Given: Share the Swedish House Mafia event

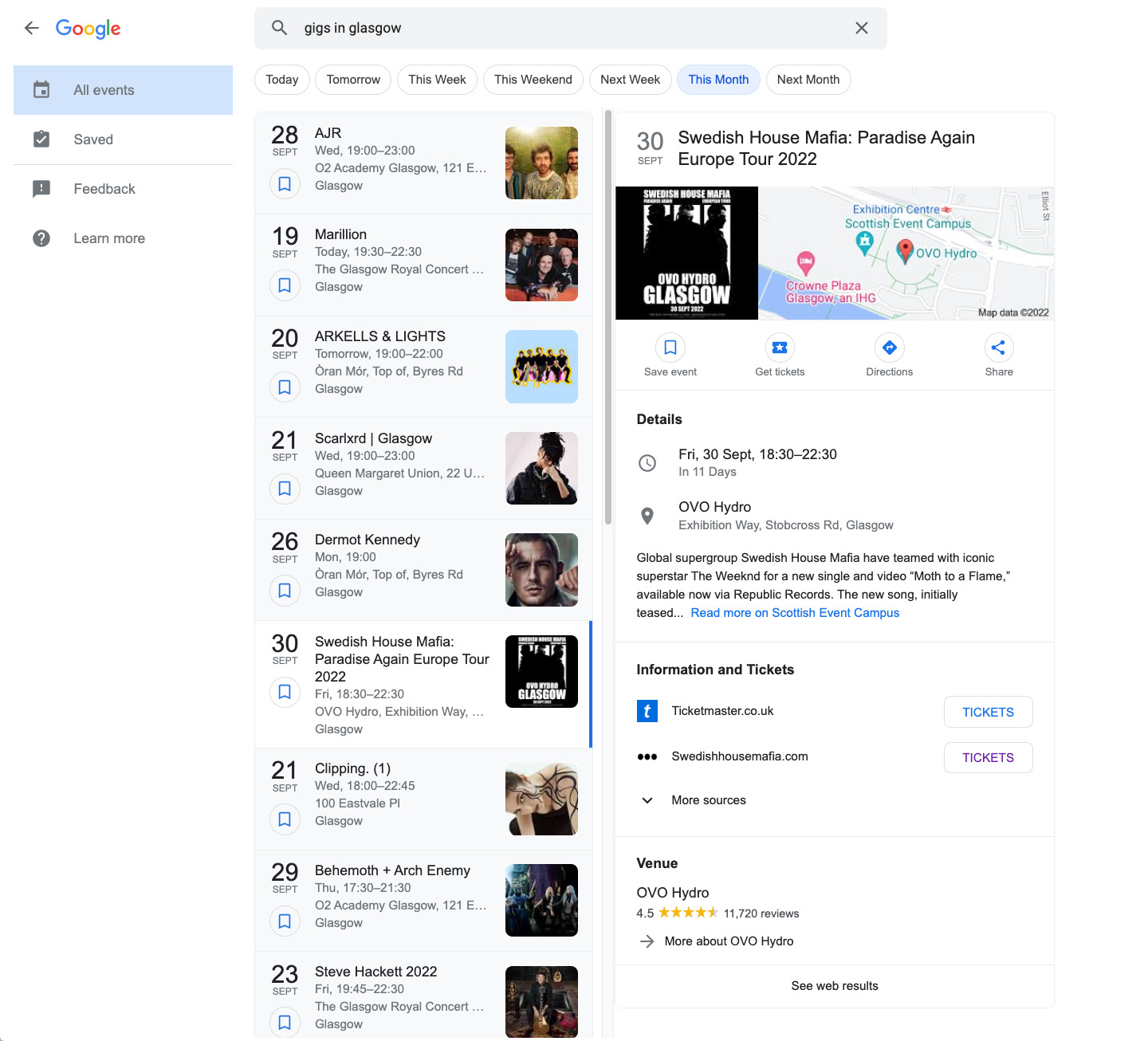Looking at the screenshot, I should pos(998,348).
